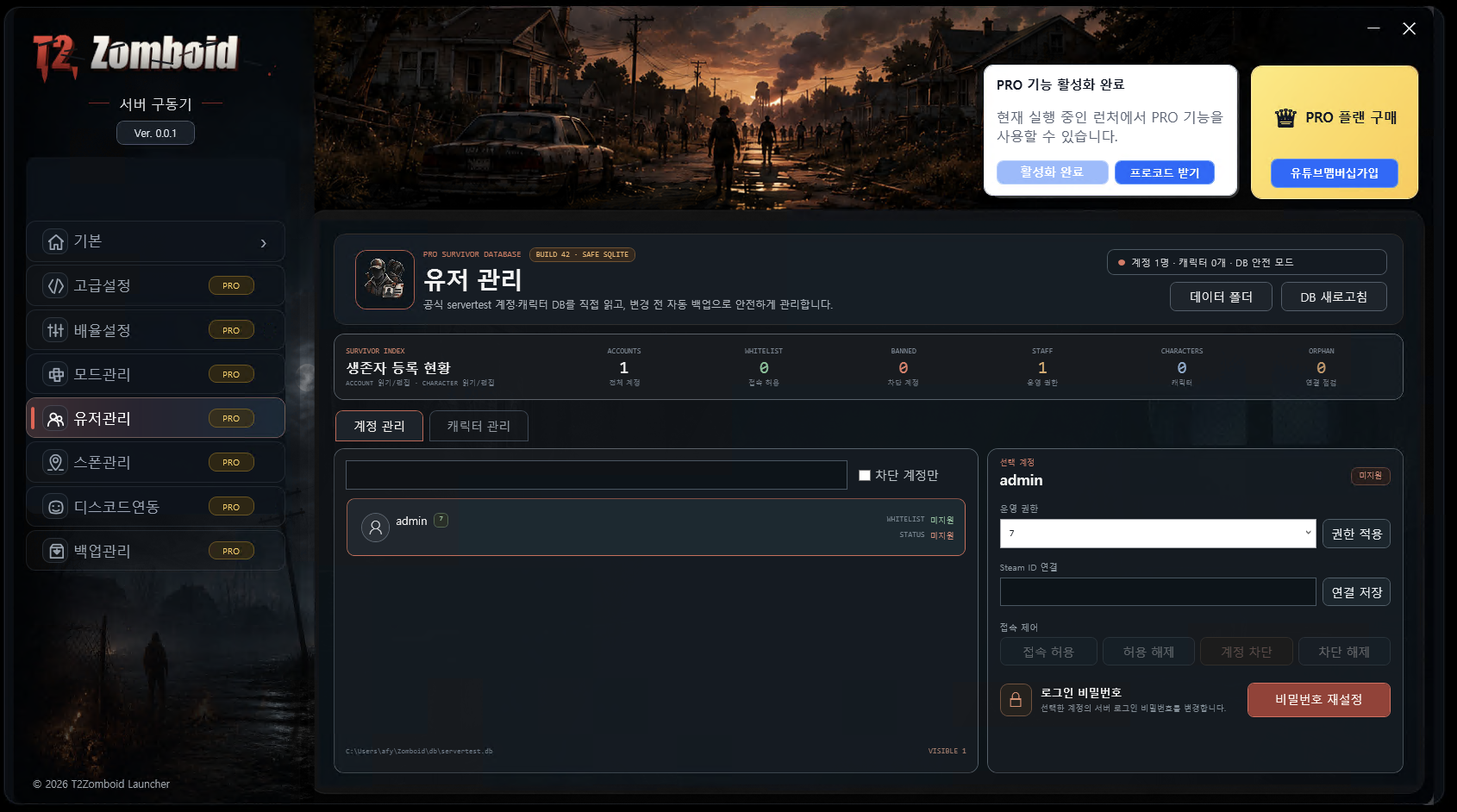
Task: Click the 허용 해제 button
Action: (x=1148, y=652)
